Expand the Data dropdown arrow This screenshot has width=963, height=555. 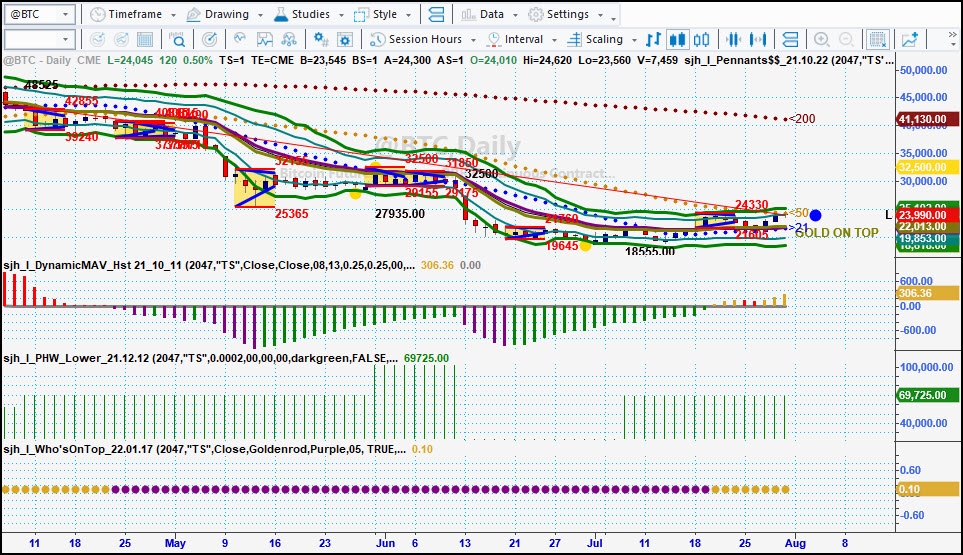[x=515, y=15]
